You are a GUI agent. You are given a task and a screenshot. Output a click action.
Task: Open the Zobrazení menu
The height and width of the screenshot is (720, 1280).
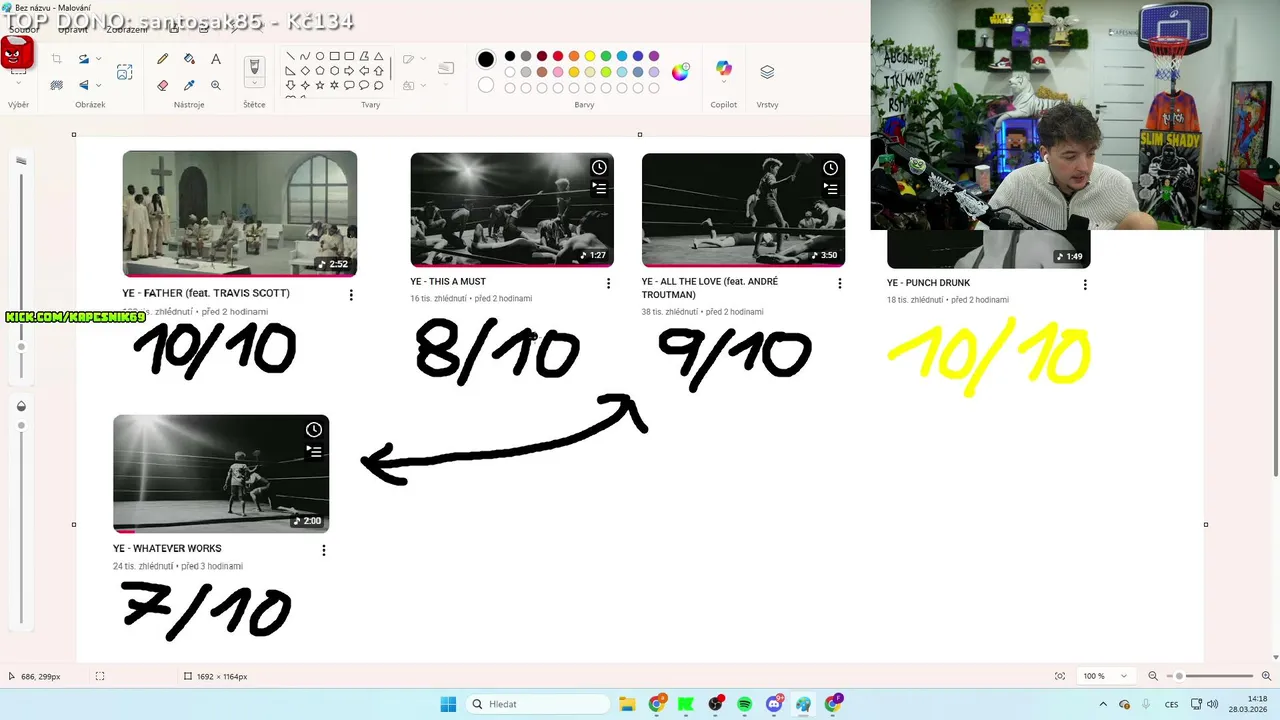tap(127, 29)
